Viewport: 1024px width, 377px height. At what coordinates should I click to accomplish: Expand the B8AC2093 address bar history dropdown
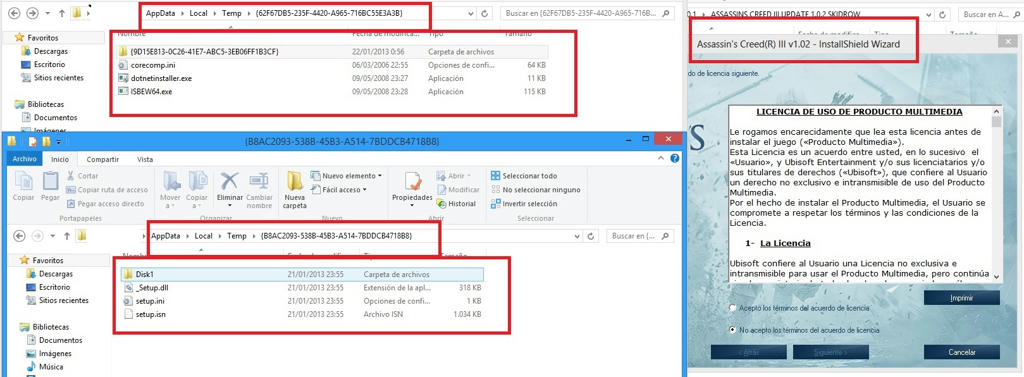[x=577, y=236]
